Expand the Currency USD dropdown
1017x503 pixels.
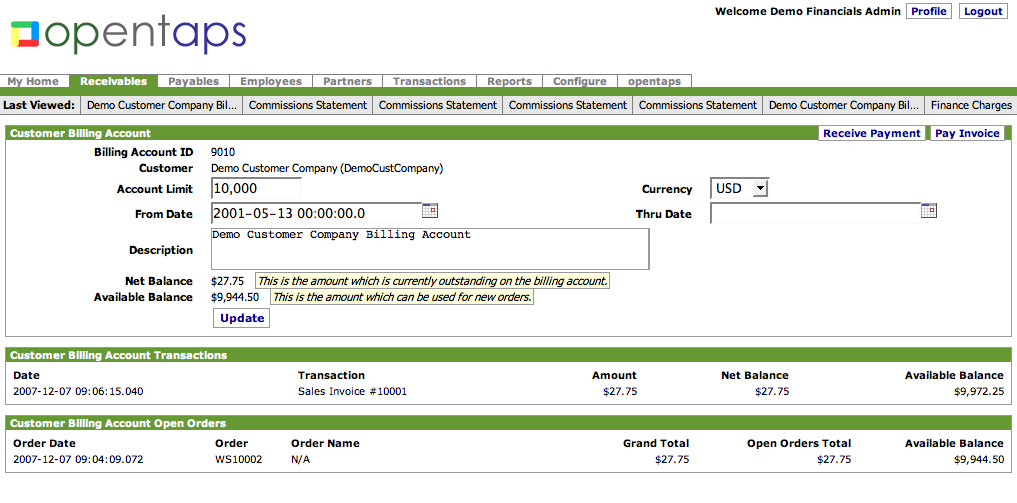coord(739,189)
